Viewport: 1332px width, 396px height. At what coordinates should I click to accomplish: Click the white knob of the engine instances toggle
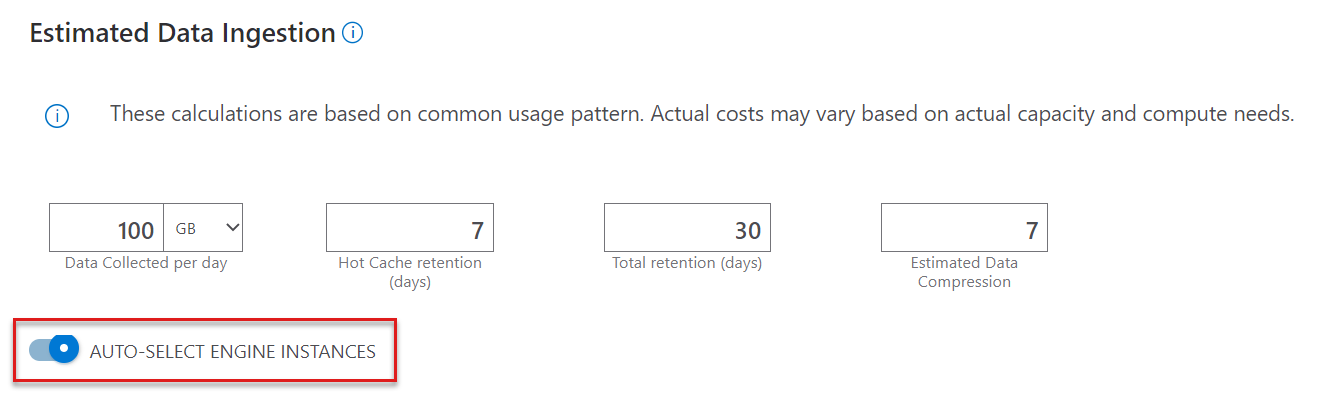pos(65,350)
